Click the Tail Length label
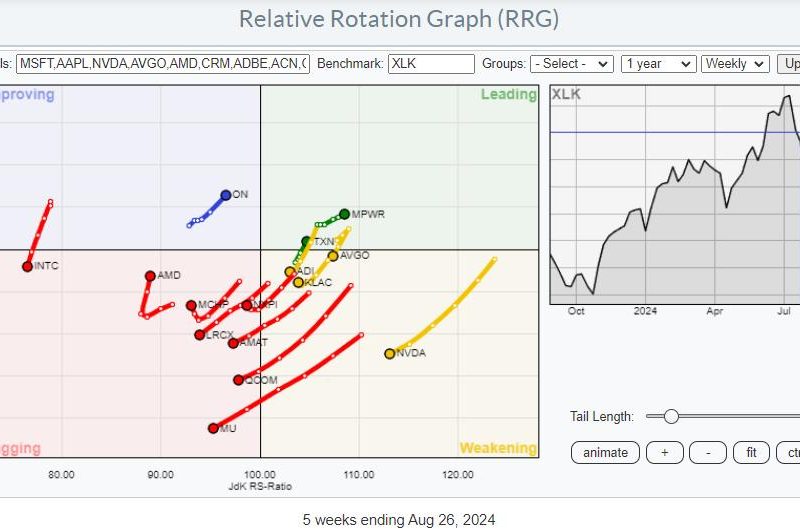Image resolution: width=800 pixels, height=529 pixels. [x=602, y=417]
